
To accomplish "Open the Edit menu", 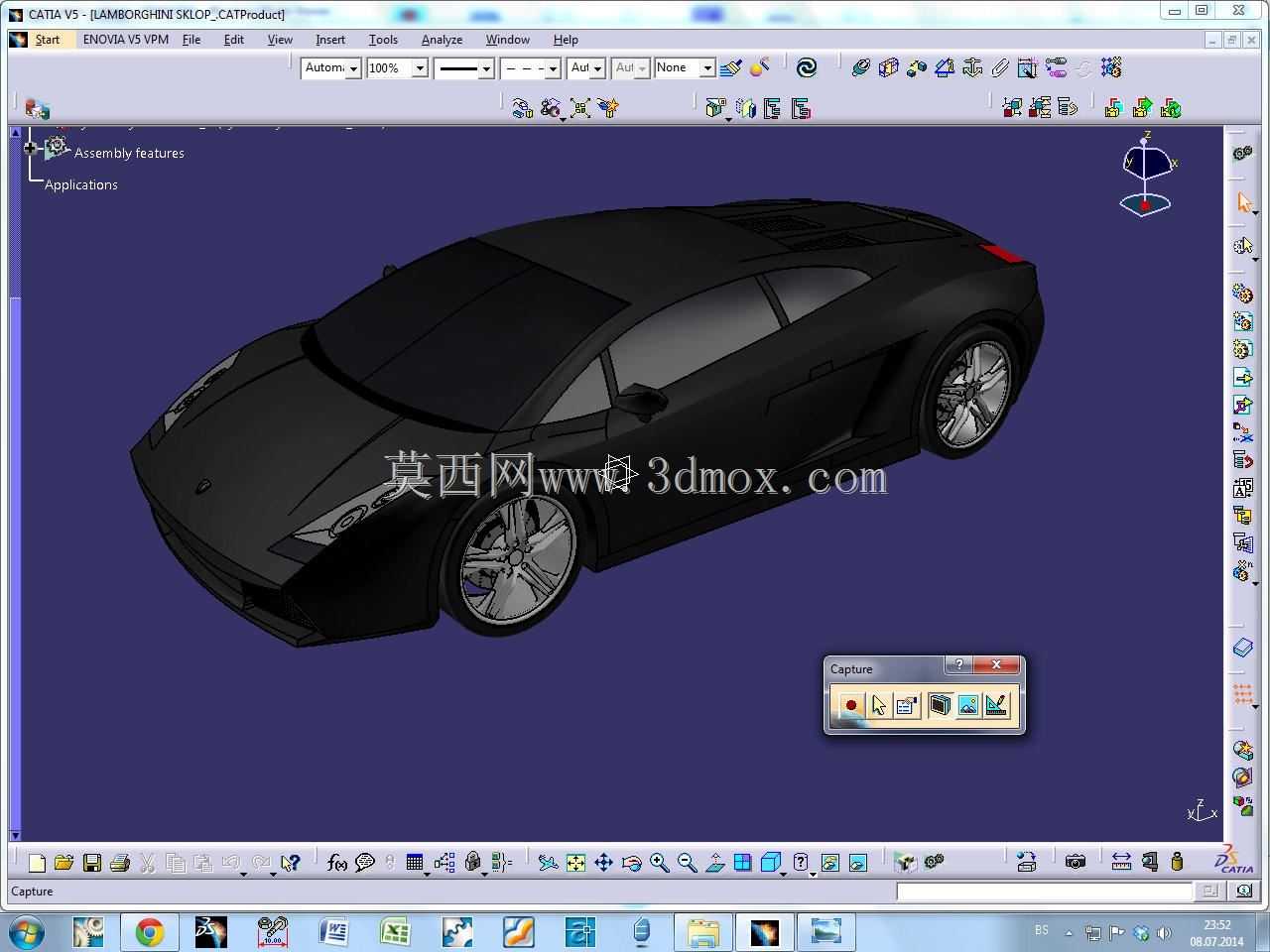I will tap(234, 40).
